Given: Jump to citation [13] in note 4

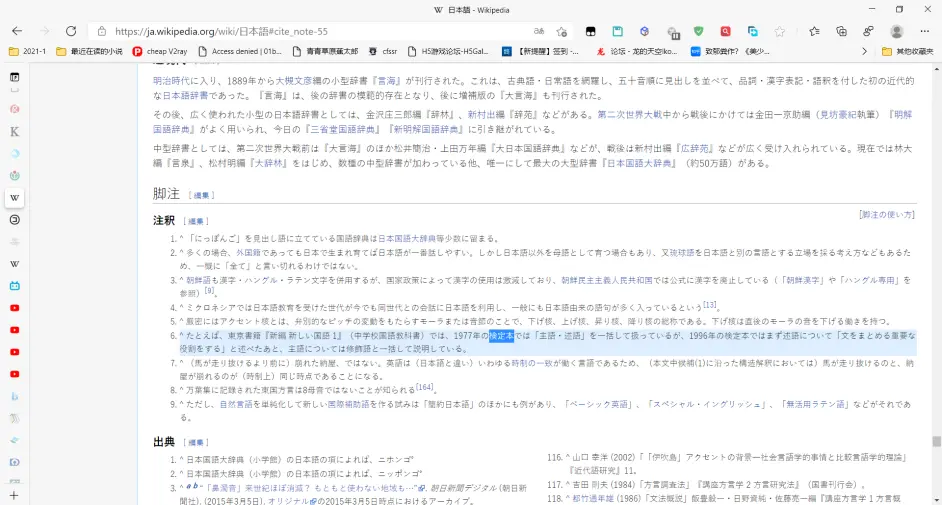Looking at the screenshot, I should 710,305.
